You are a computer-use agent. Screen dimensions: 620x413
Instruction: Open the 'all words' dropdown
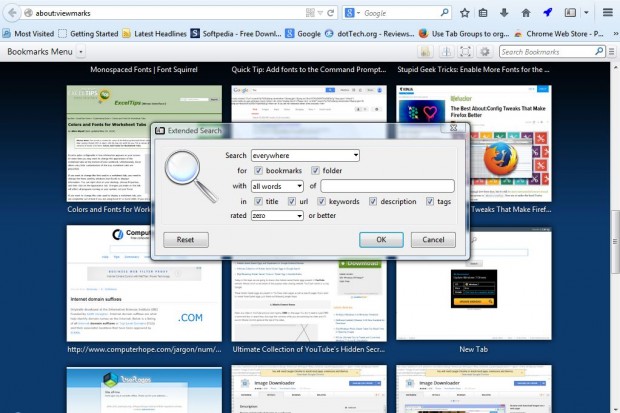[x=277, y=185]
